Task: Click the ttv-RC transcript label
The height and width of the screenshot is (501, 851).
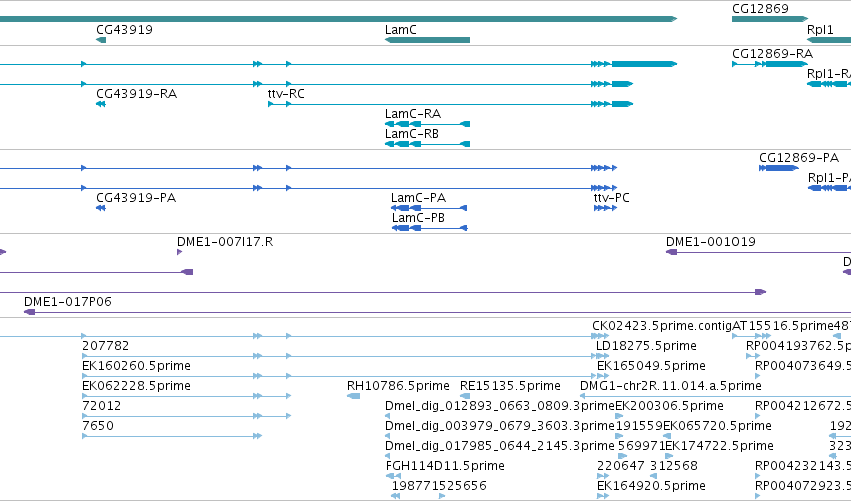Action: coord(286,94)
